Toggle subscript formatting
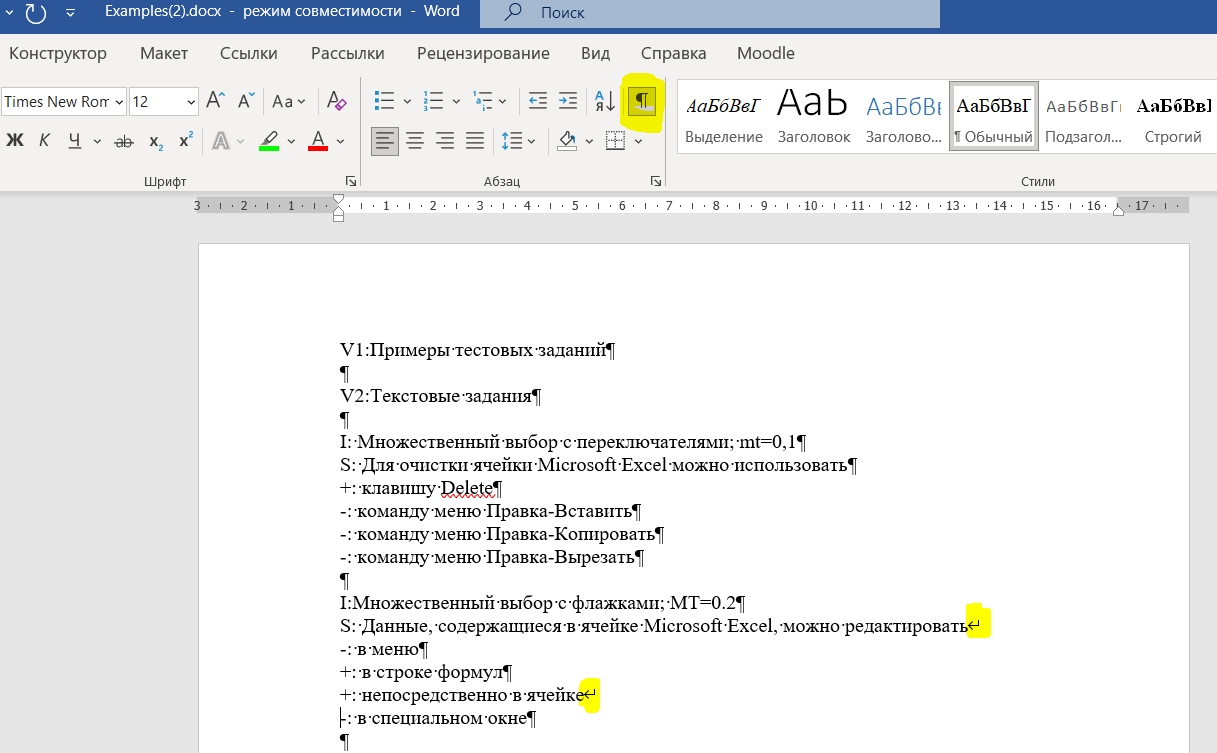Image resolution: width=1217 pixels, height=753 pixels. [156, 141]
